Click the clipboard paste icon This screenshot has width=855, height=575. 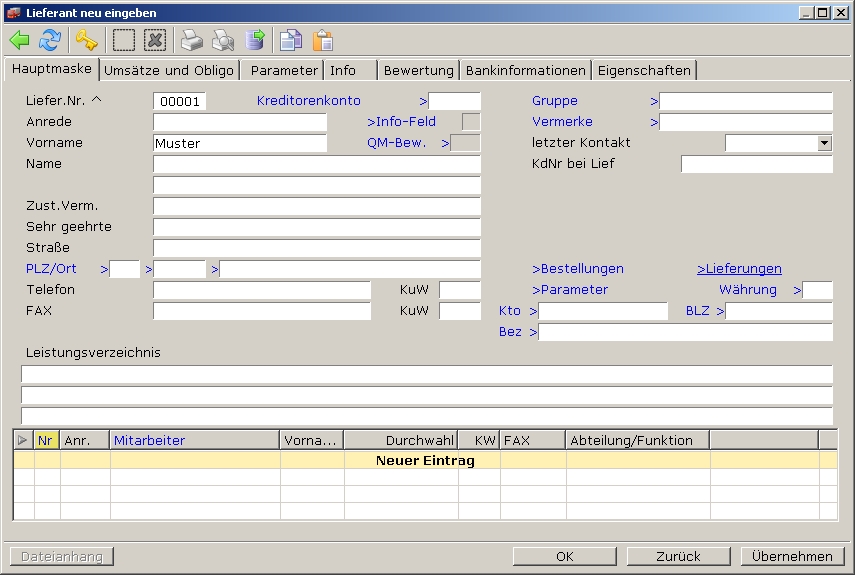click(322, 40)
